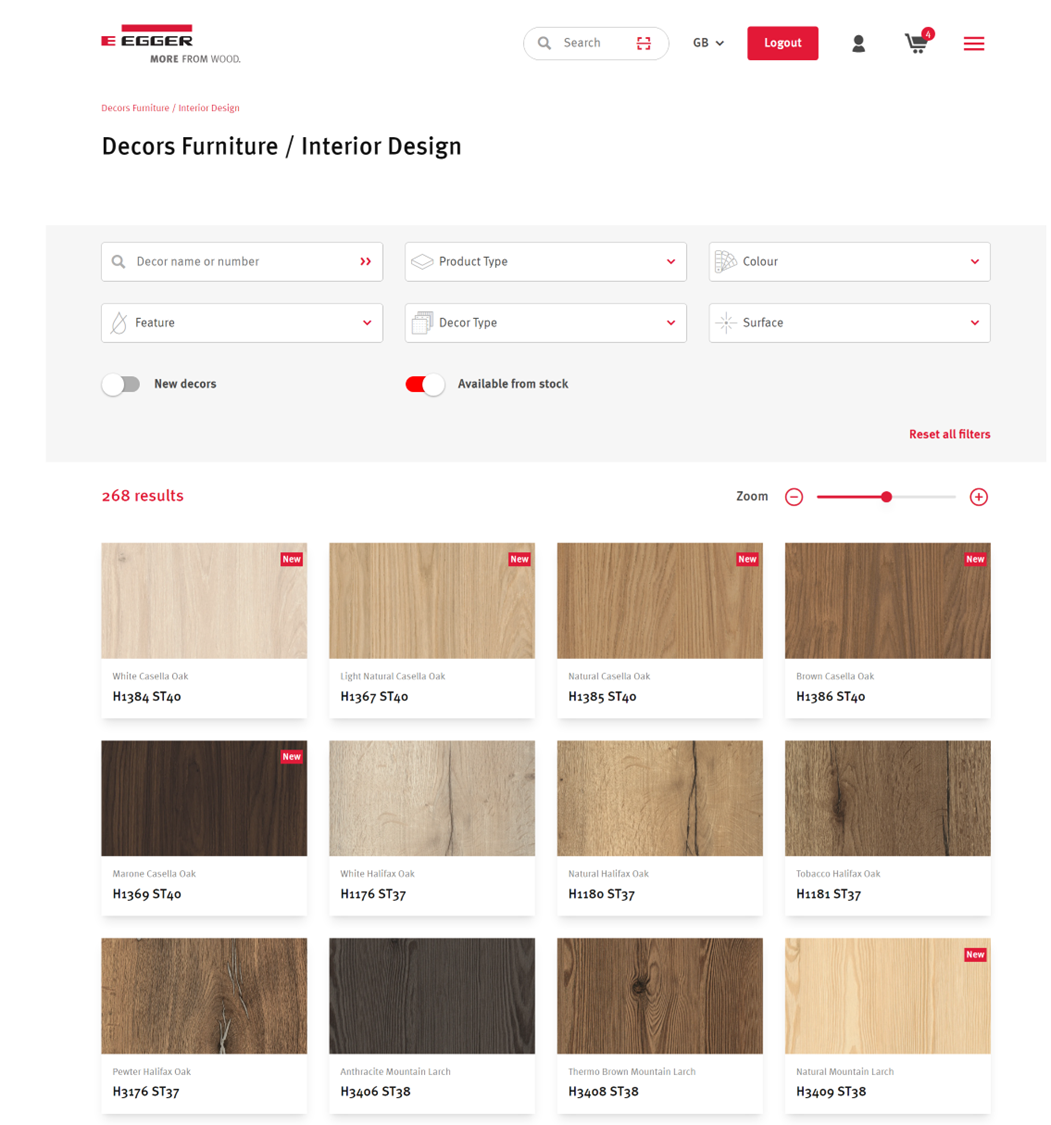Open Natural Casella Oak thumbnail

tap(660, 601)
